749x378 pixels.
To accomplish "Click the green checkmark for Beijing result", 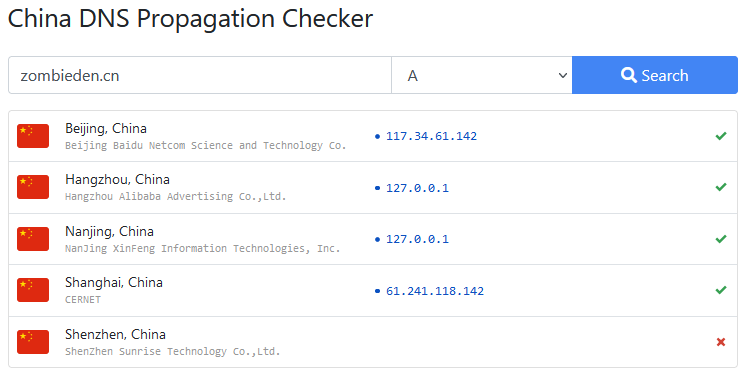I will click(x=721, y=136).
